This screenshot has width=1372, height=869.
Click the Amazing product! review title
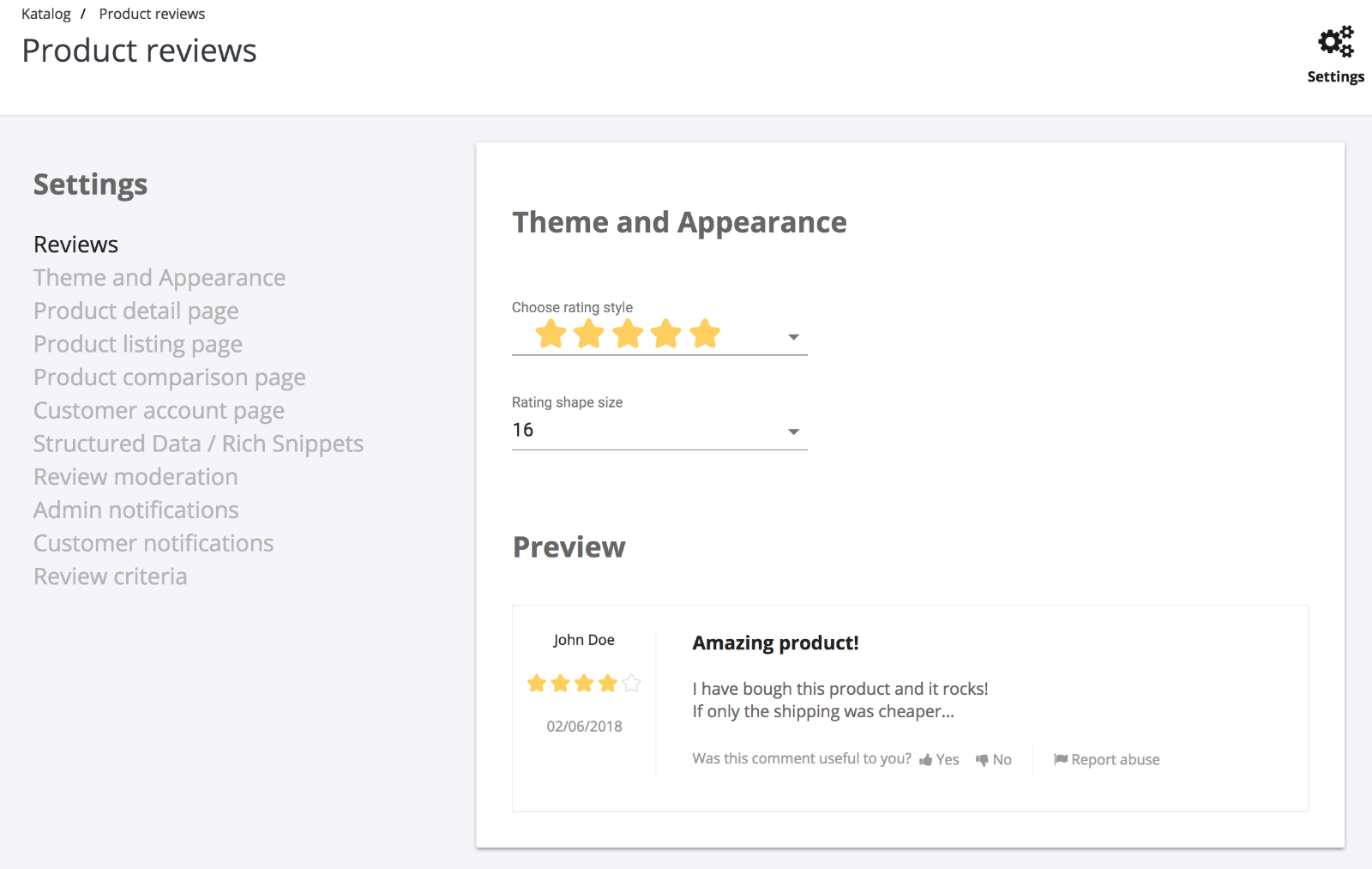(776, 643)
